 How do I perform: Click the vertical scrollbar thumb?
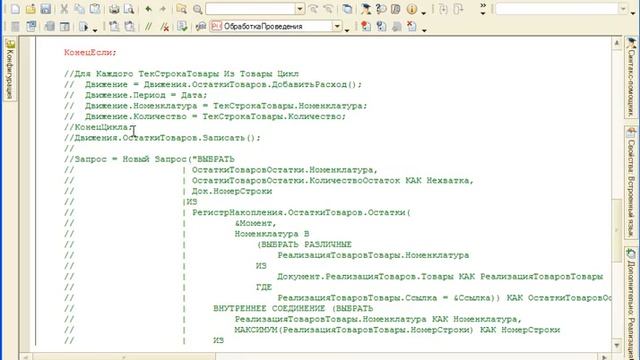pos(616,230)
